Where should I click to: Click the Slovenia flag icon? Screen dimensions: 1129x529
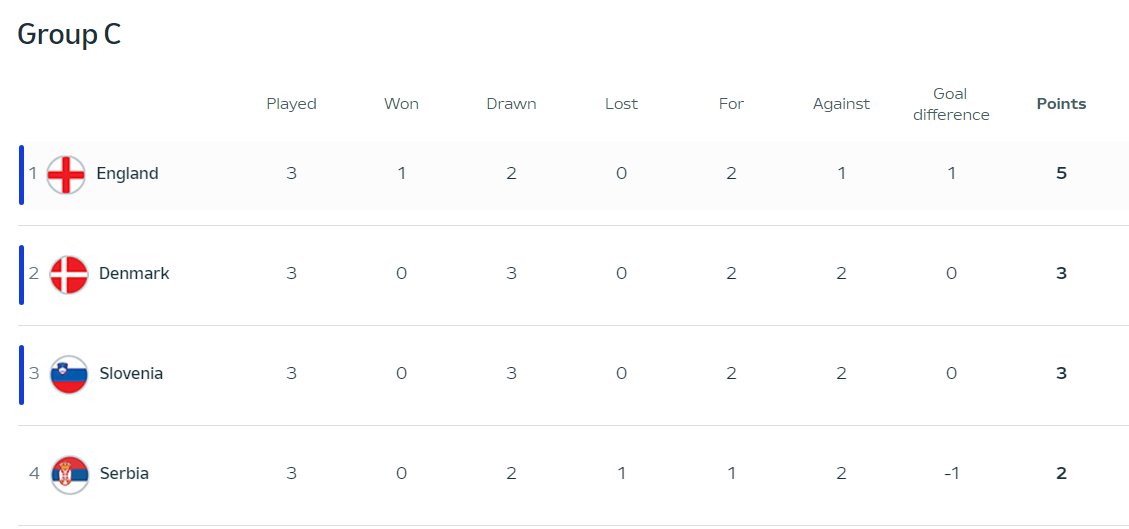pyautogui.click(x=69, y=374)
